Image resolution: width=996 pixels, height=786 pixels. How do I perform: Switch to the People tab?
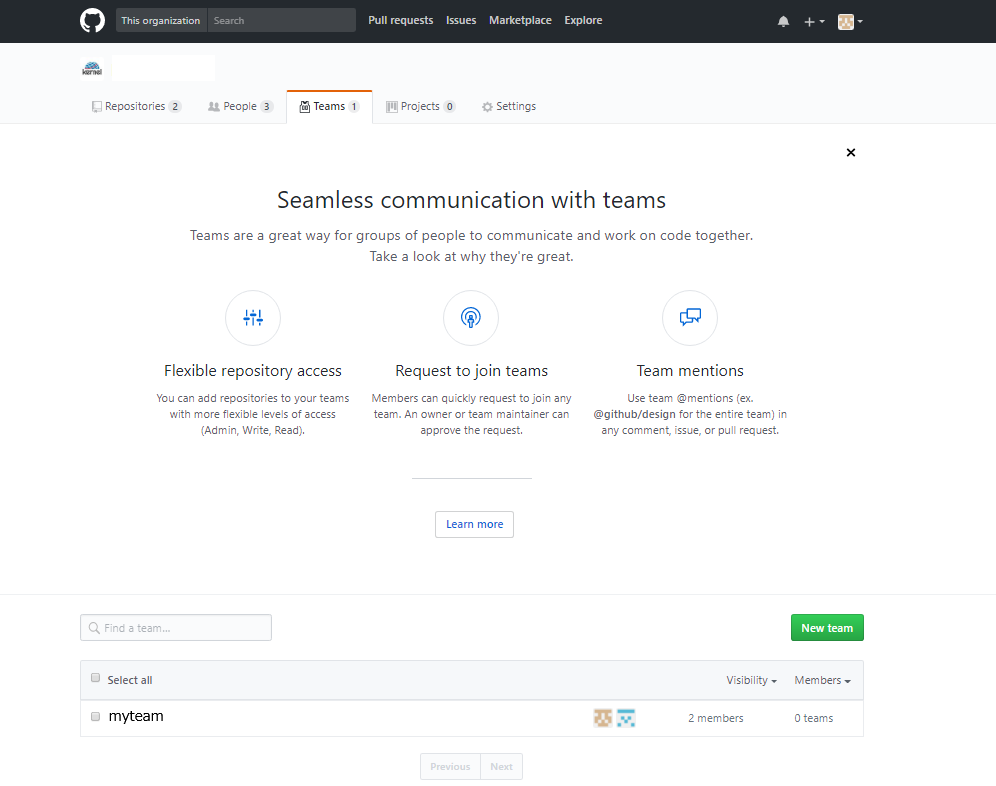click(x=240, y=106)
